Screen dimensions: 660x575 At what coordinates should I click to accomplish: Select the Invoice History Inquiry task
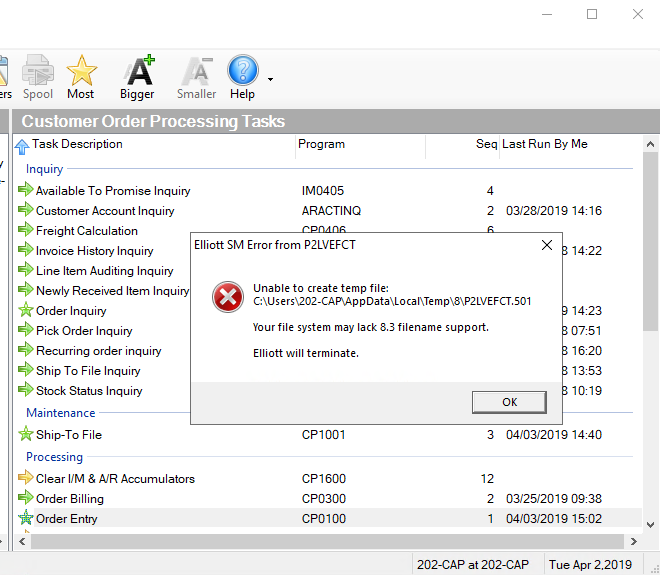(95, 251)
